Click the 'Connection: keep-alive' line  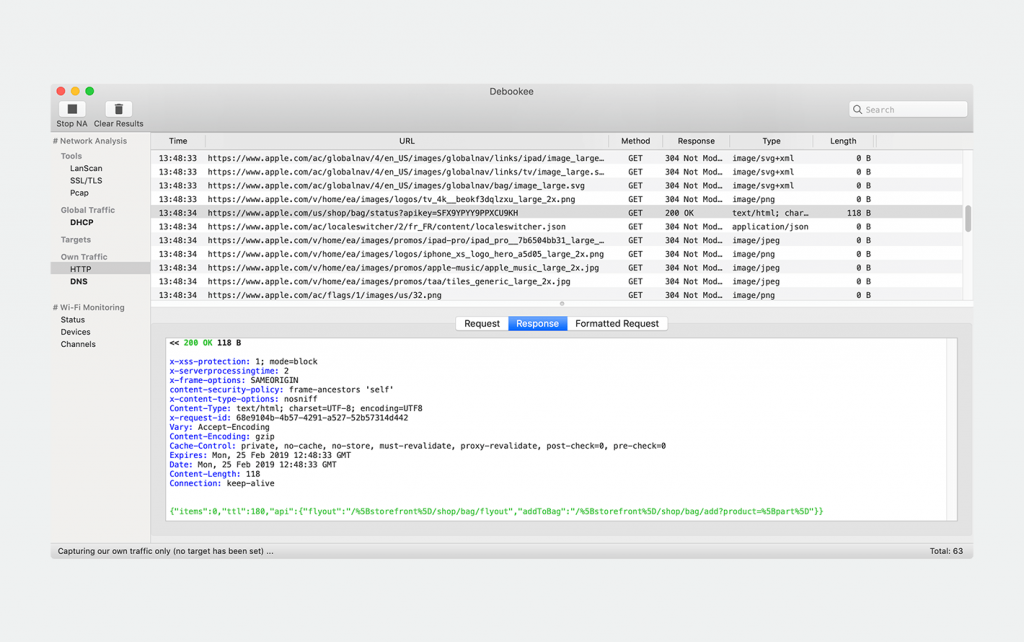point(222,484)
